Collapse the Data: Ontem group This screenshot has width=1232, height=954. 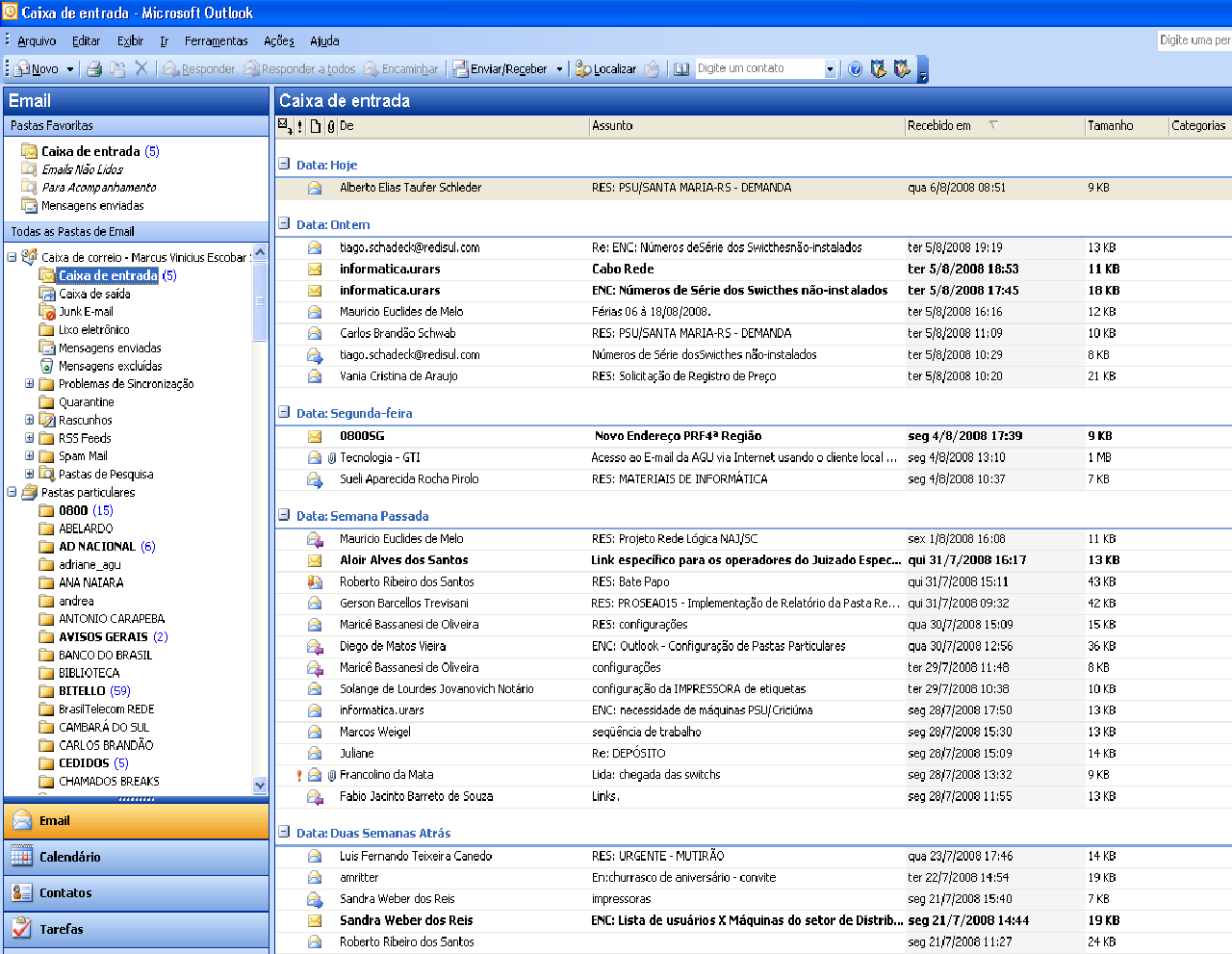point(284,223)
